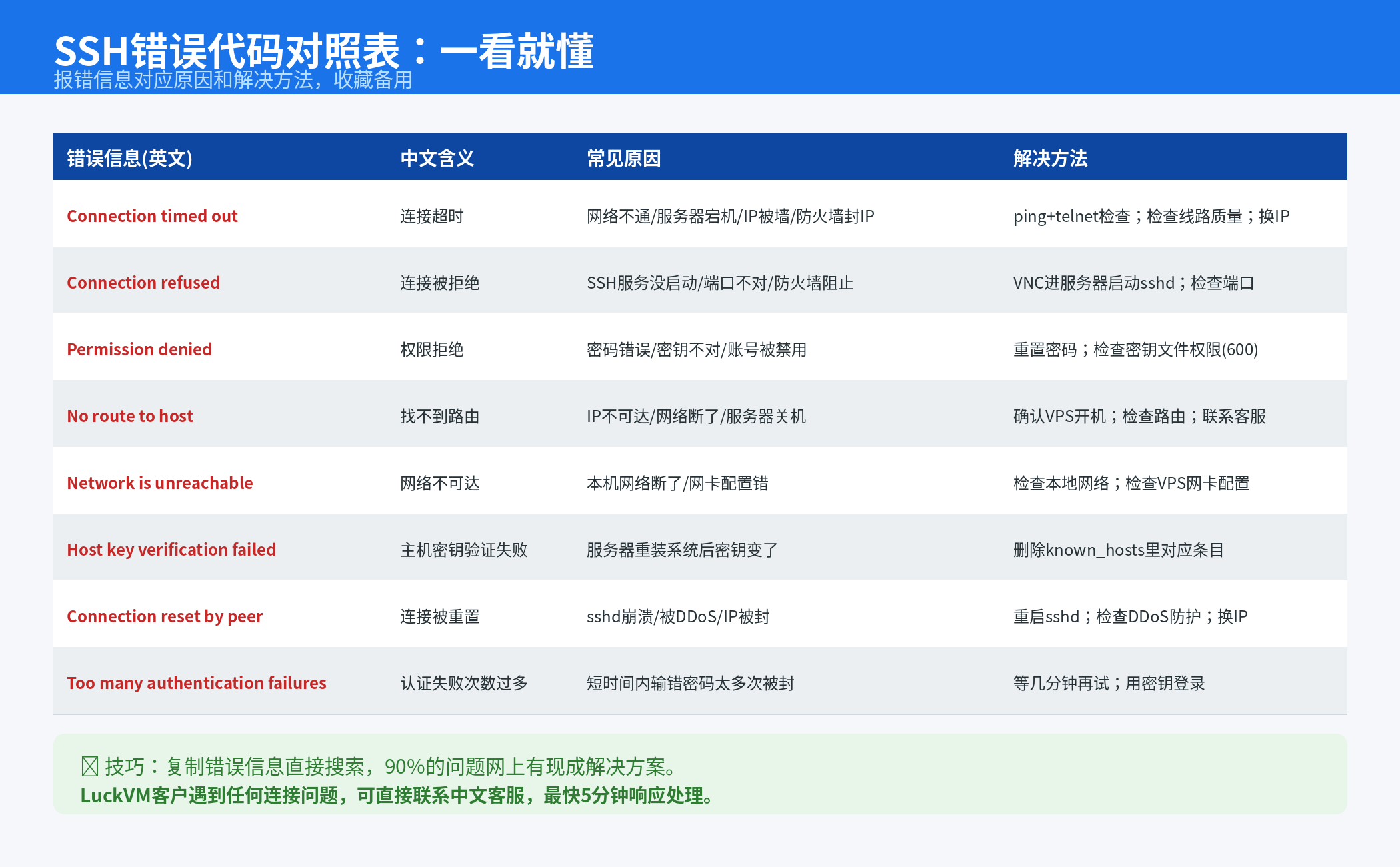The height and width of the screenshot is (867, 1400).
Task: Click 'SSH服务没启动/端口不对/防火墙阻止' cause
Action: (720, 283)
